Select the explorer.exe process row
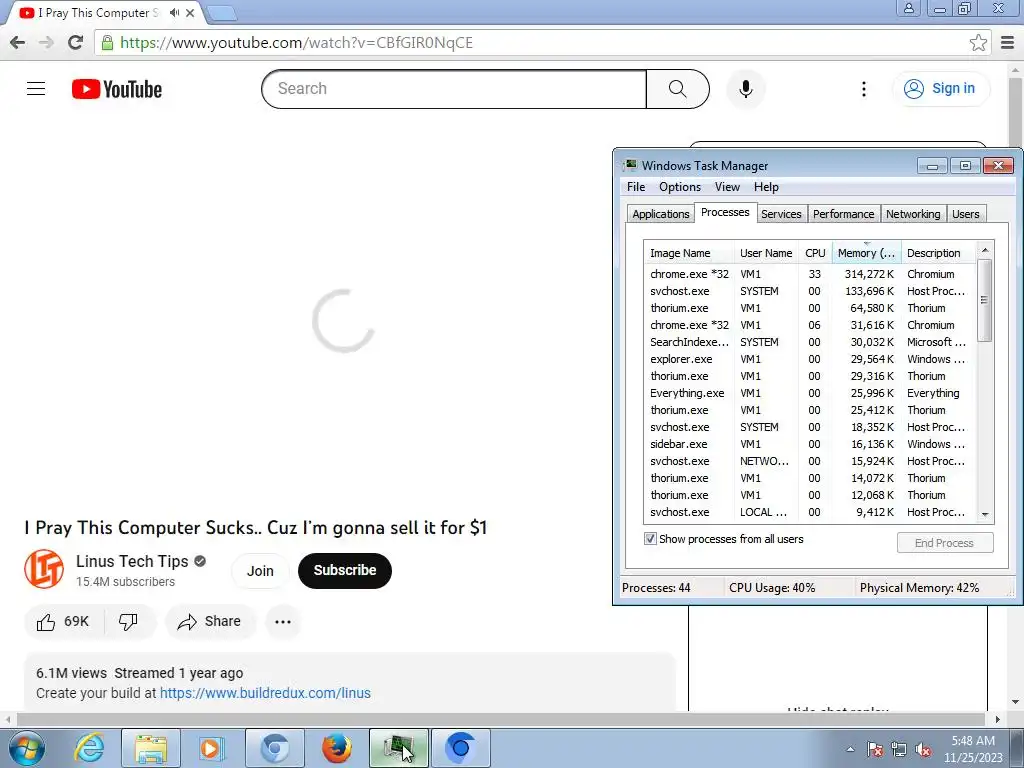1024x768 pixels. tap(809, 359)
